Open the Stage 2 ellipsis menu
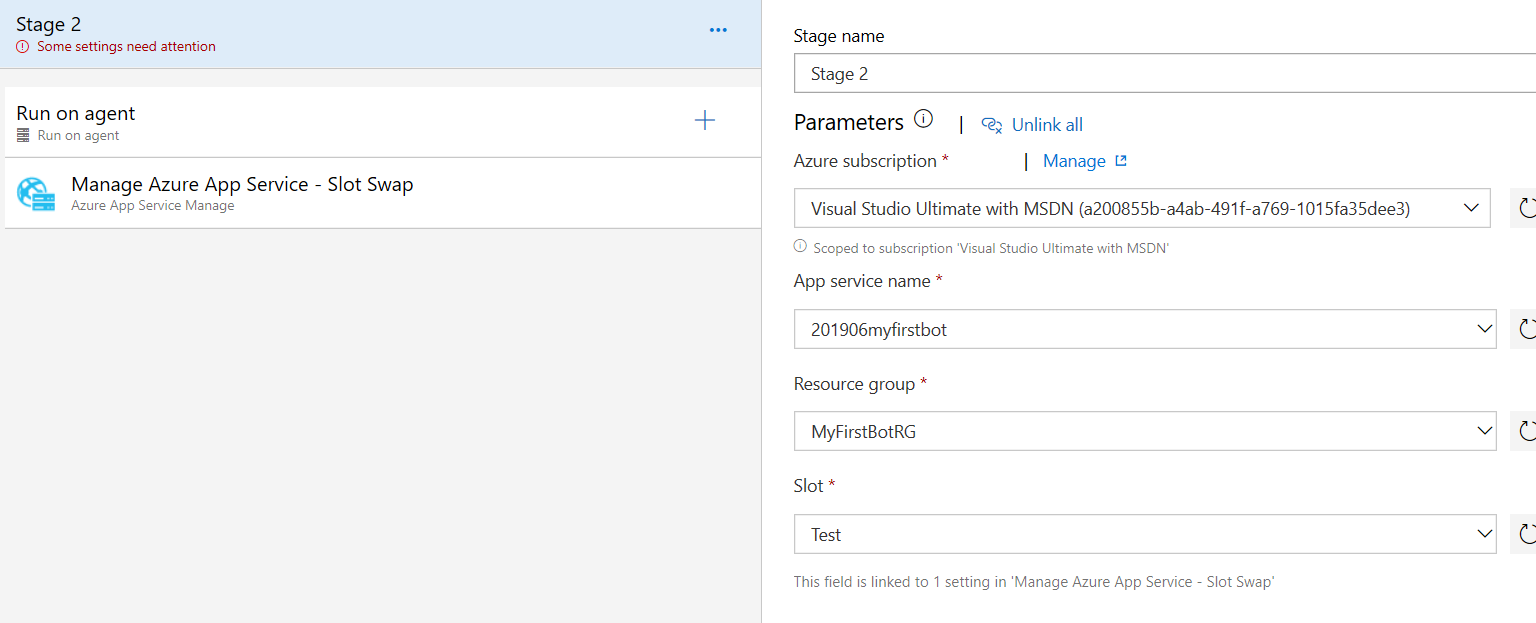 click(718, 30)
